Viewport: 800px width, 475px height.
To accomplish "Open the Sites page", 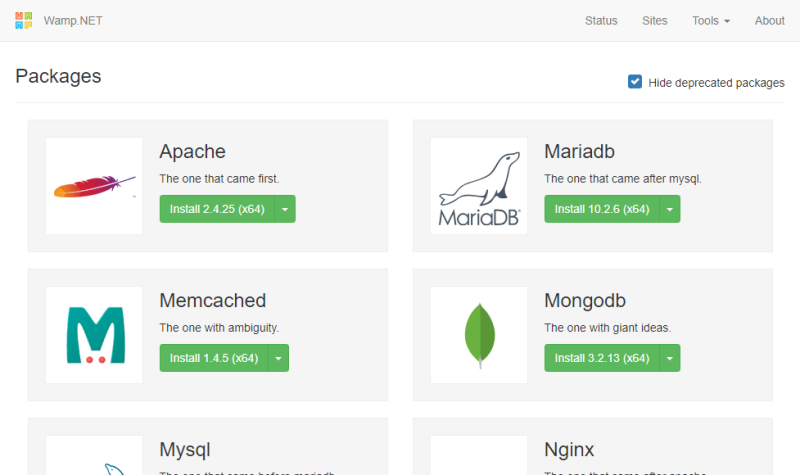I will [655, 21].
